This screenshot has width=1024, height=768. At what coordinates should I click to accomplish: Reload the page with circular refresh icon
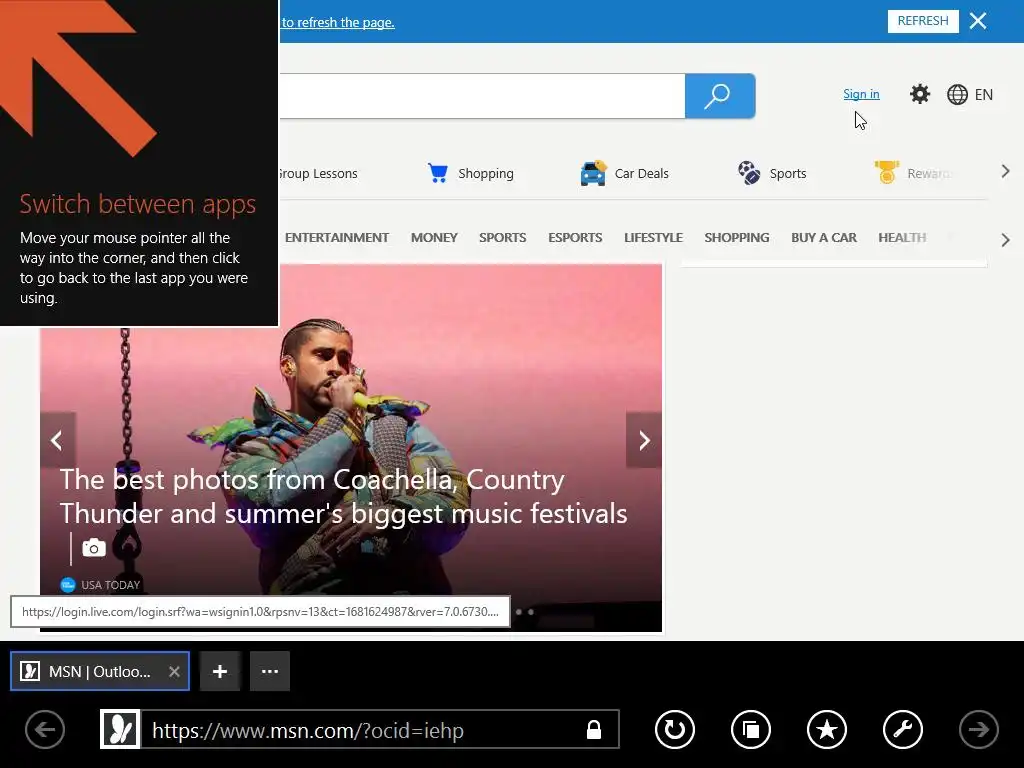pyautogui.click(x=675, y=729)
